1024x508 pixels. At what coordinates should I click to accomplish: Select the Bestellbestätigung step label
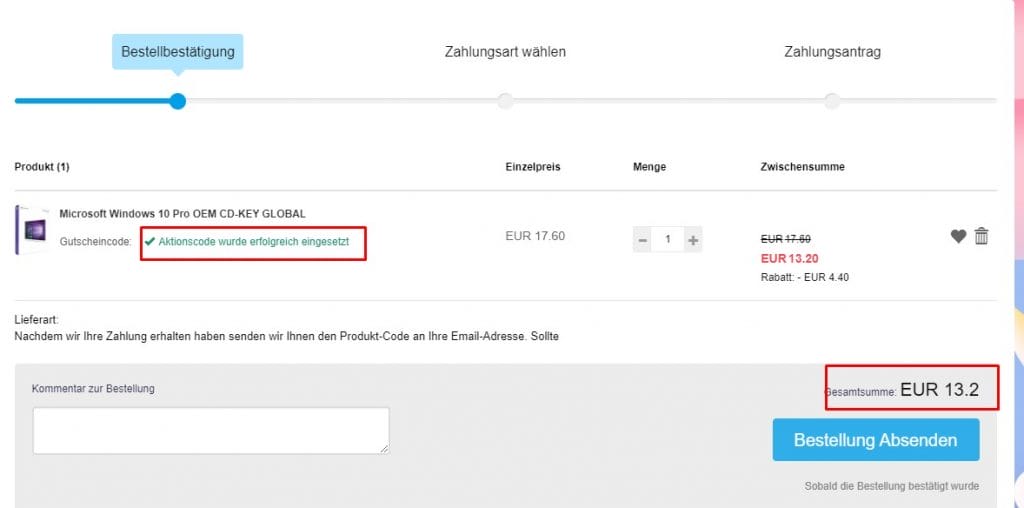point(177,51)
